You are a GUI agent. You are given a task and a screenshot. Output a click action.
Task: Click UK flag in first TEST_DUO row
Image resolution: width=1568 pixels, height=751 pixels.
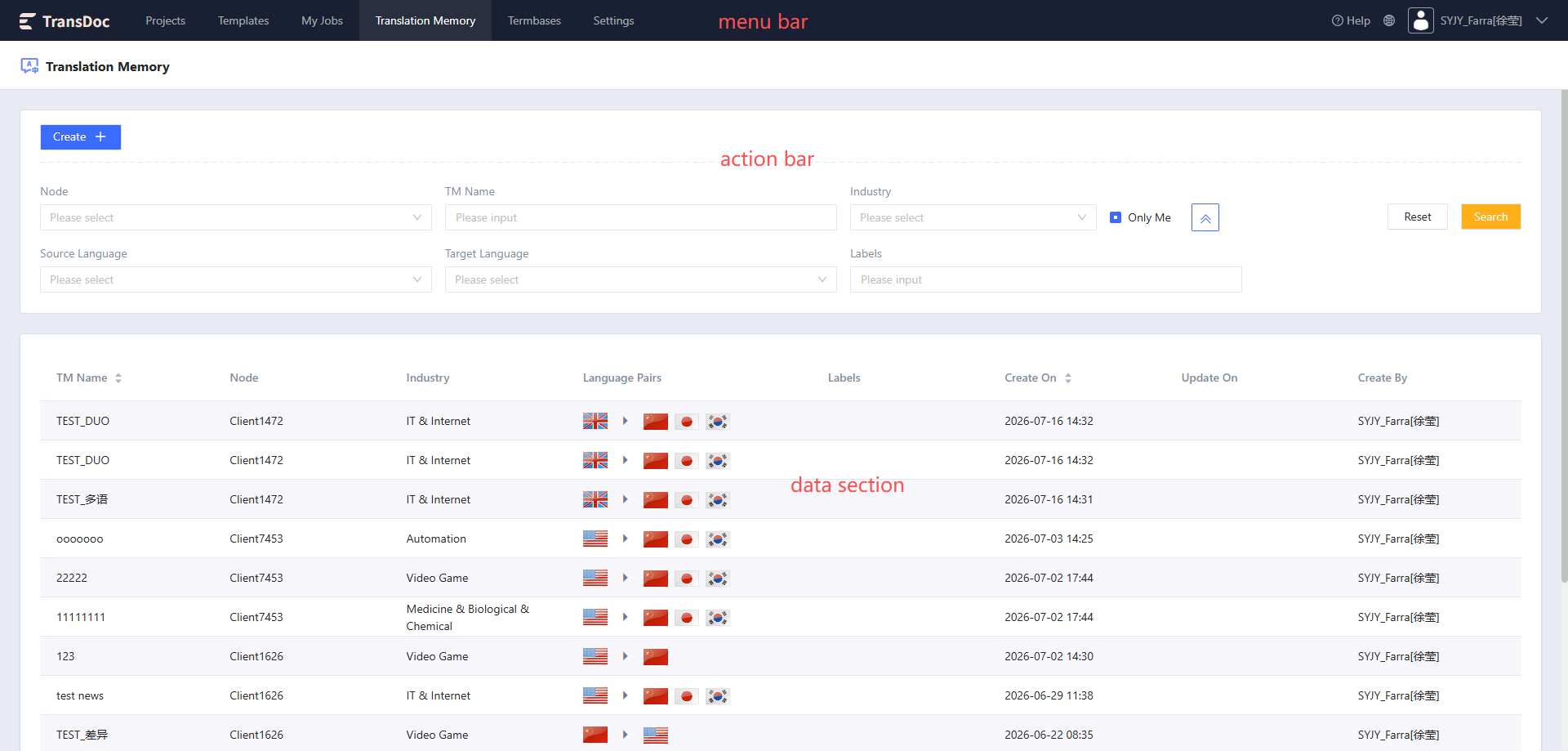point(595,422)
